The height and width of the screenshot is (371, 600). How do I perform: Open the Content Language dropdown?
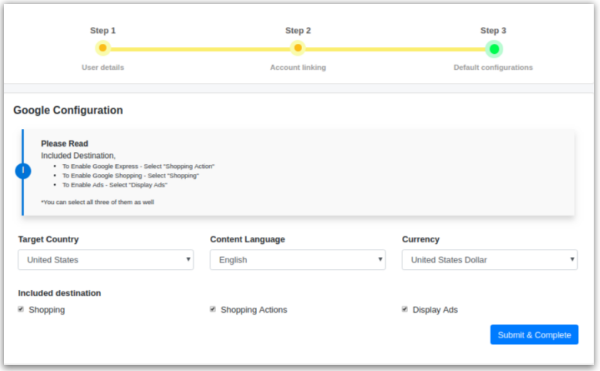point(298,260)
